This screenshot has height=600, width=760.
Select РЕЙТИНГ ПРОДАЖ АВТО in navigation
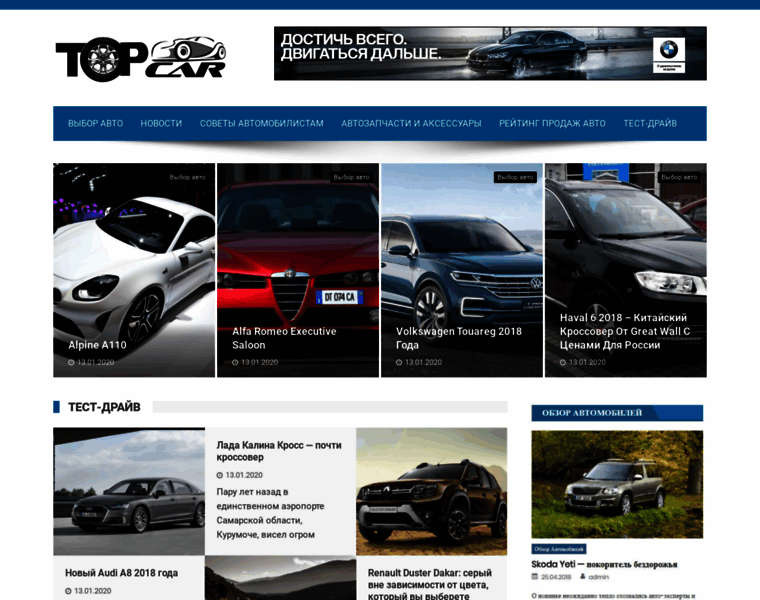552,124
